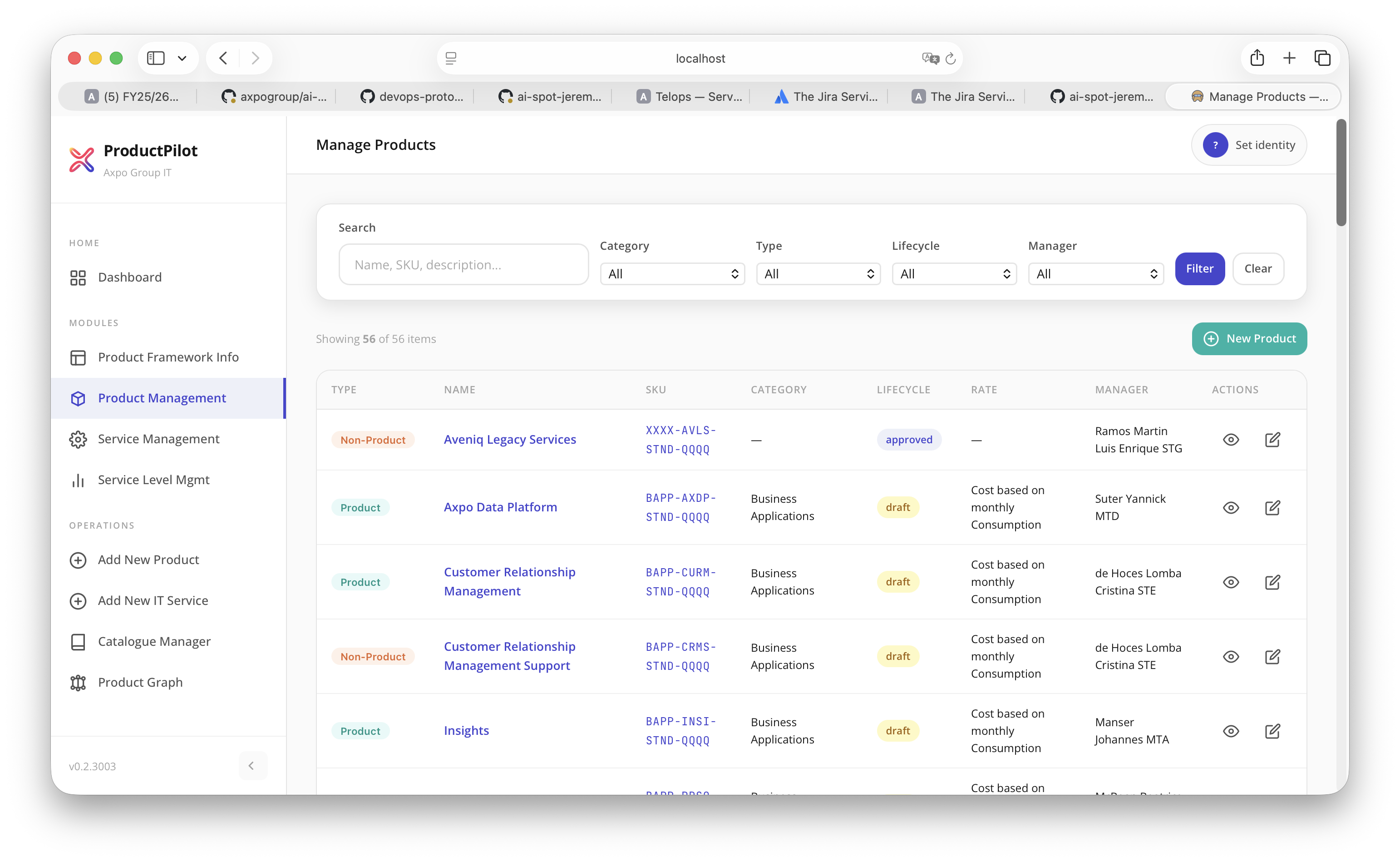Click the page scrollbar thumb
This screenshot has height=862, width=1400.
1341,173
